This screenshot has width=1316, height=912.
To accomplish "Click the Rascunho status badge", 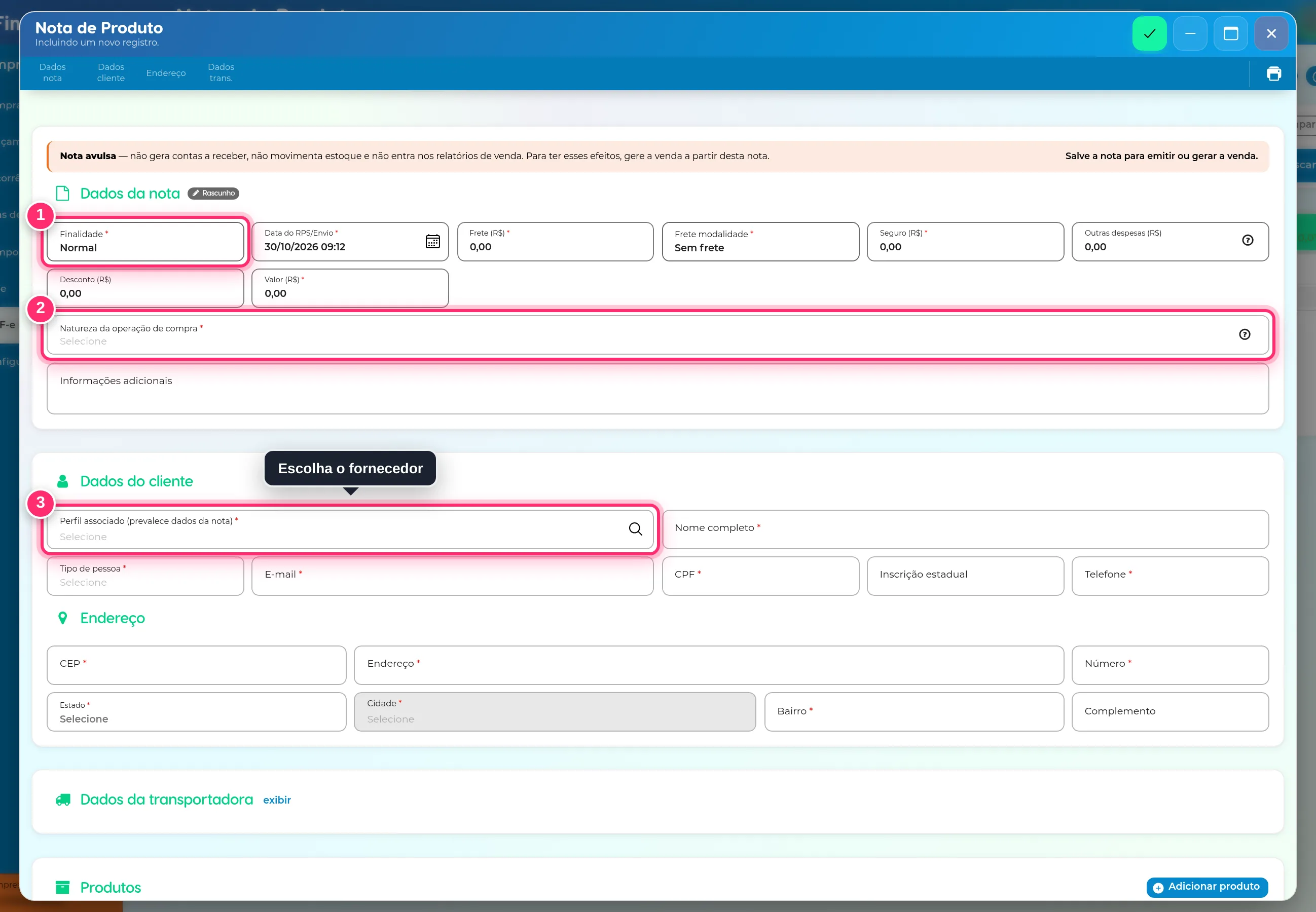I will coord(213,193).
